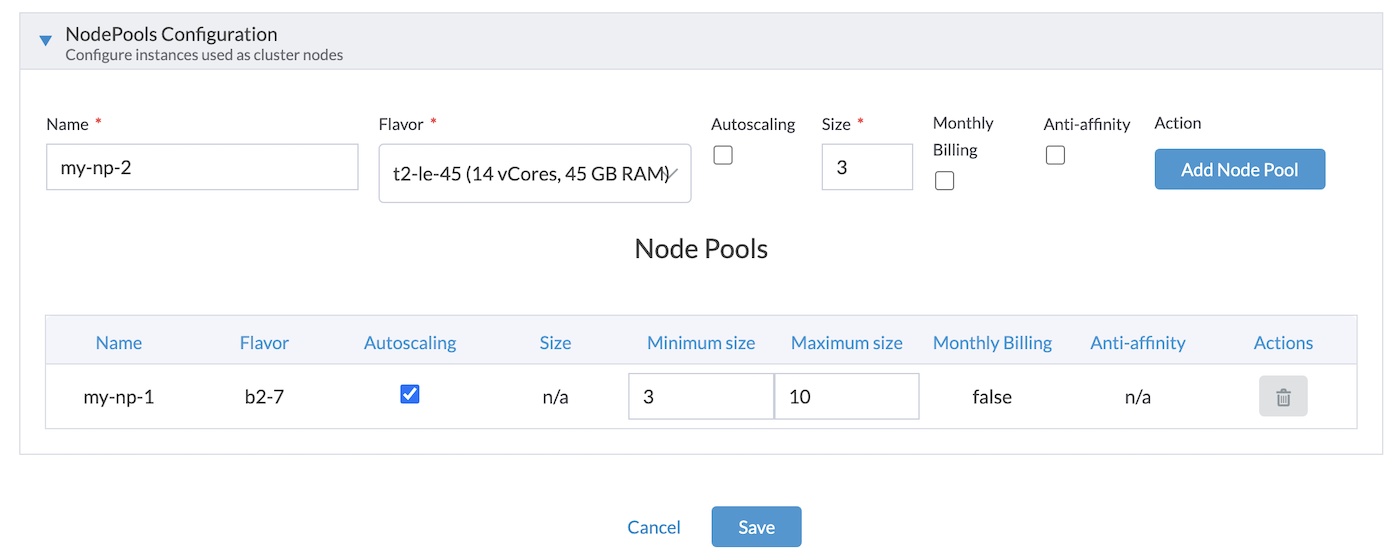Click the Add Node Pool button
The image size is (1400, 560).
[1239, 169]
